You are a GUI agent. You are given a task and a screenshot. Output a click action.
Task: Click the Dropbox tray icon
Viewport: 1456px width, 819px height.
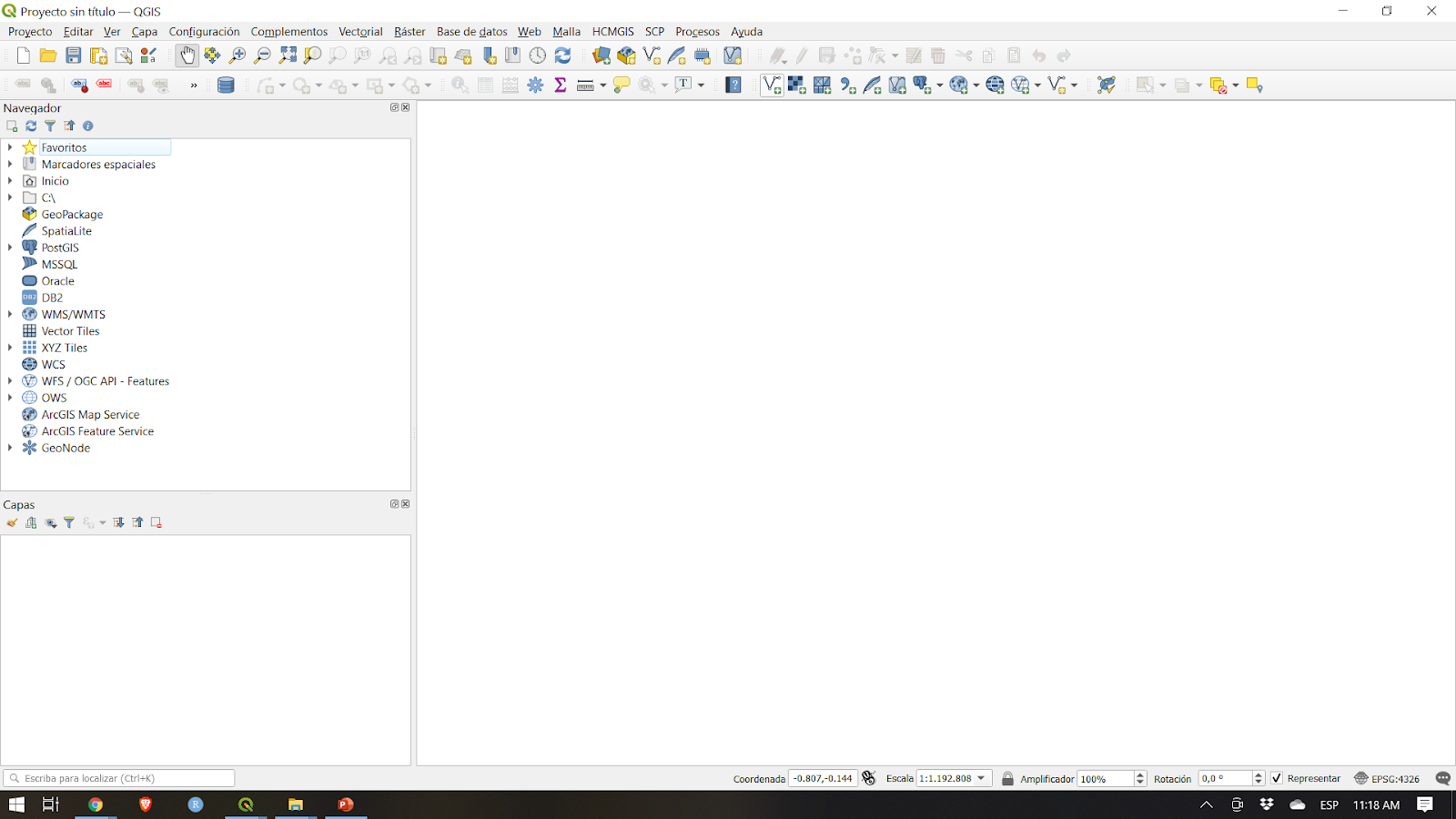point(1267,804)
